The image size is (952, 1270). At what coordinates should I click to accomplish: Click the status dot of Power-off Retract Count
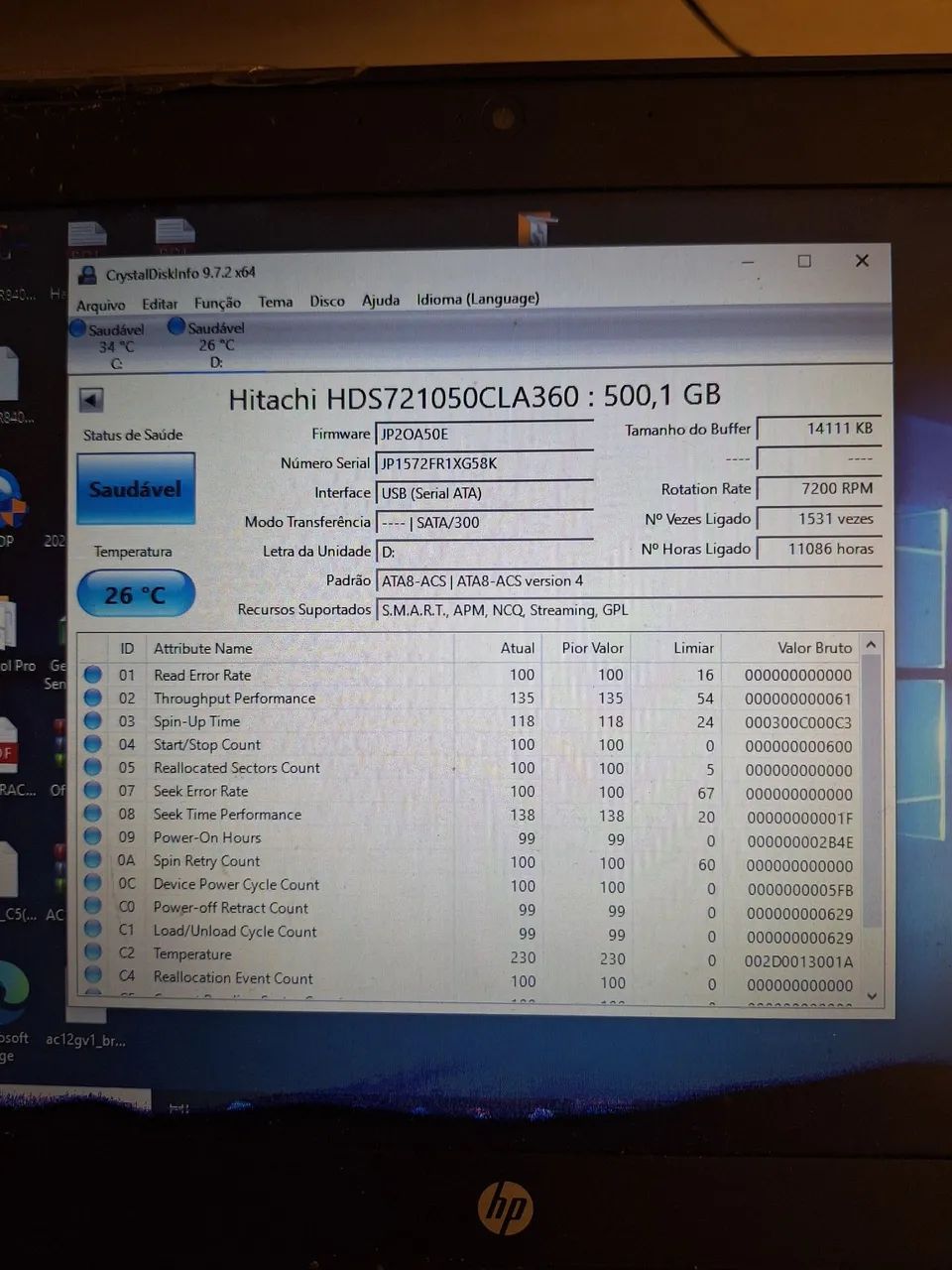tap(93, 906)
